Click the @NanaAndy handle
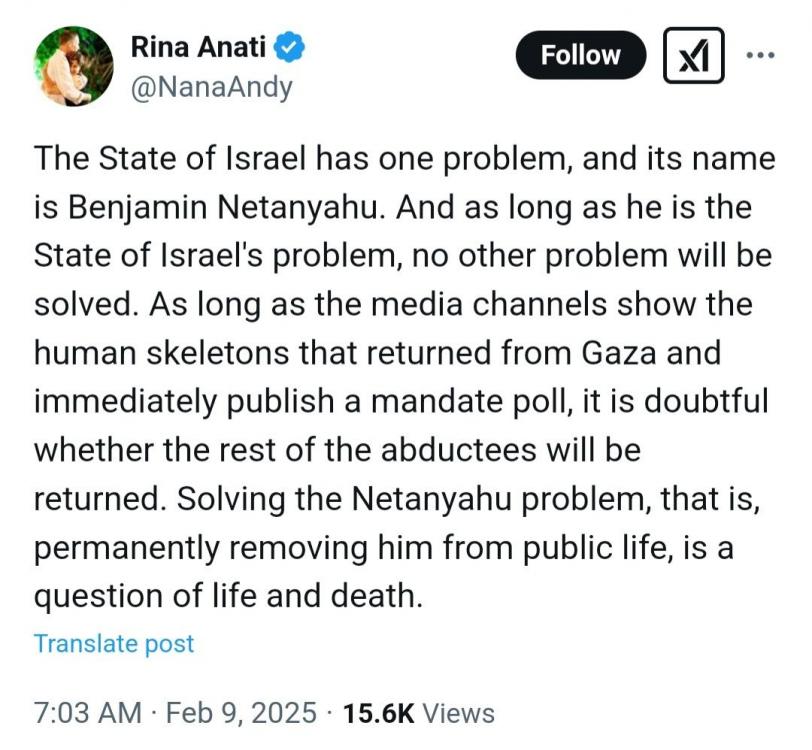 (211, 86)
